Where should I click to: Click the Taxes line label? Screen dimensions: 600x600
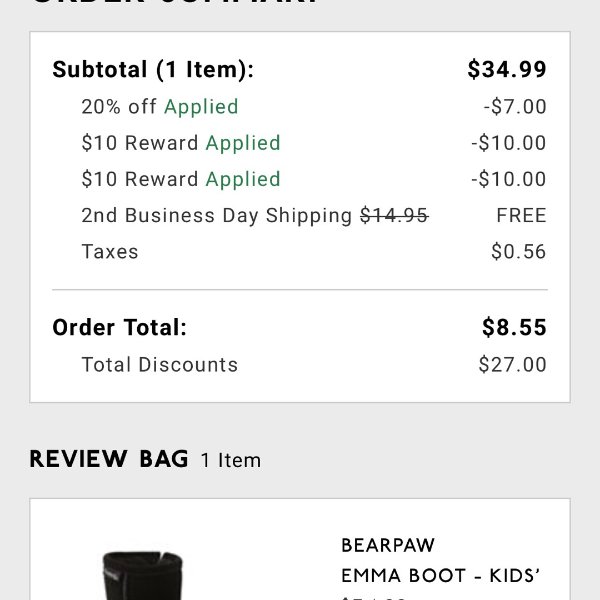click(110, 252)
